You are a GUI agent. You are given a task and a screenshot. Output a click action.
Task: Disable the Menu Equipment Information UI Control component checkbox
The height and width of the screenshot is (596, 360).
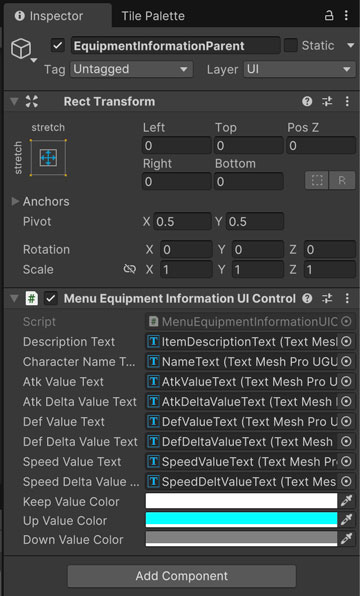coord(51,298)
